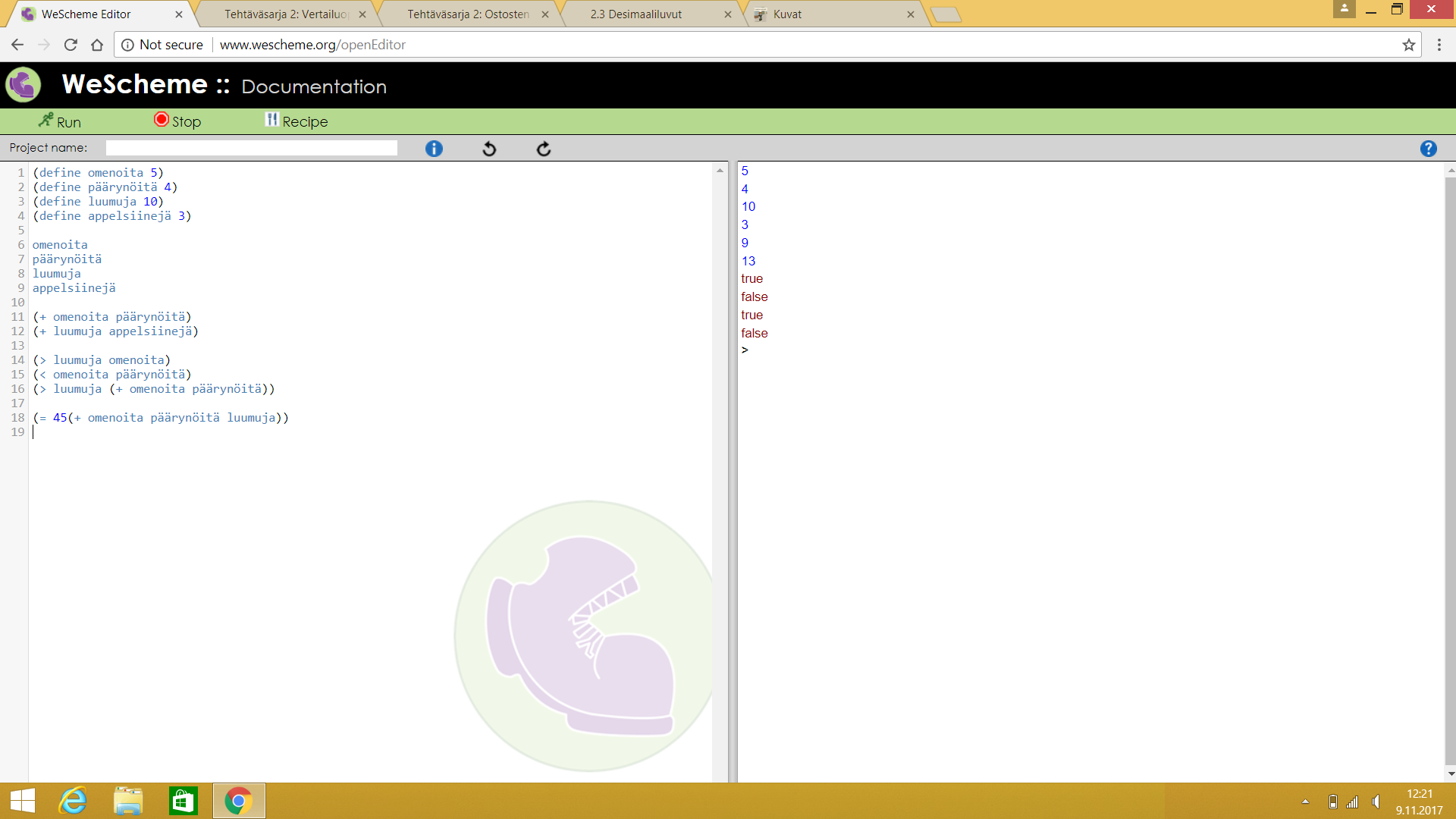
Task: Click the redo arrow icon
Action: click(544, 149)
